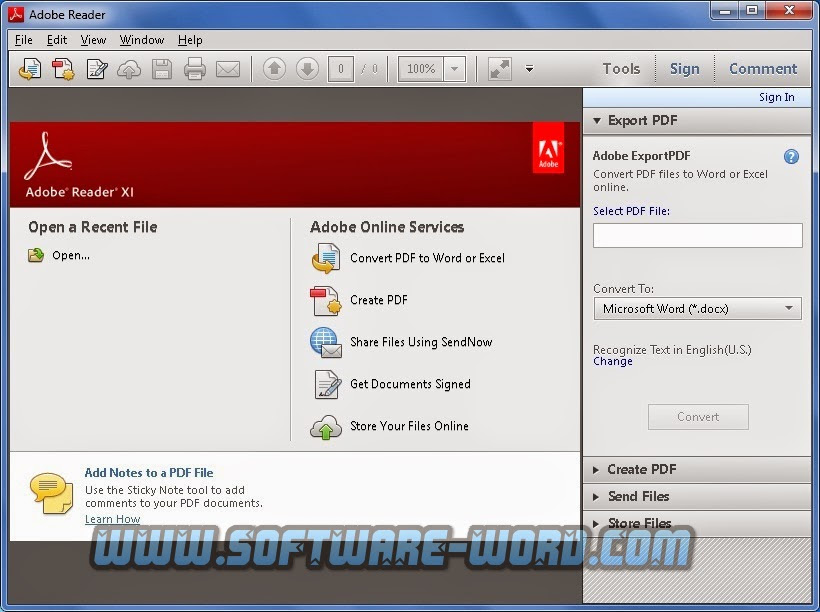Collapse the Export PDF section
The height and width of the screenshot is (612, 820).
tap(697, 121)
